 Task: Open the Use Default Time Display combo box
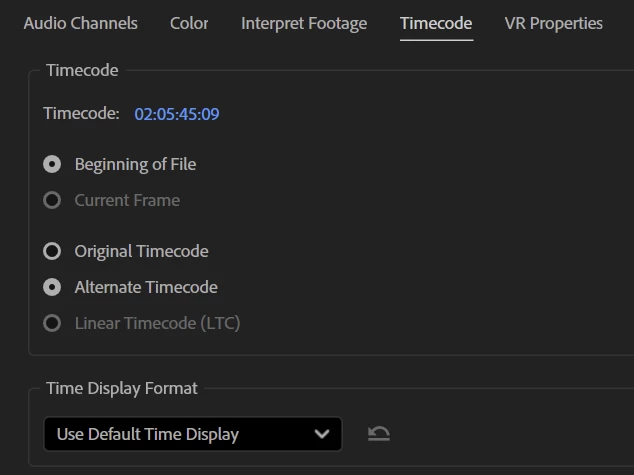[192, 434]
